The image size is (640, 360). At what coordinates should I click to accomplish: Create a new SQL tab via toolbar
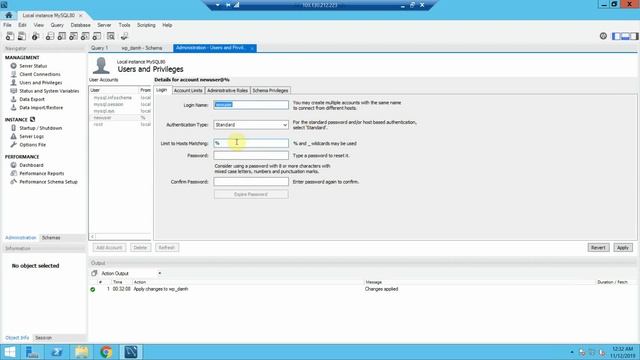[x=10, y=36]
